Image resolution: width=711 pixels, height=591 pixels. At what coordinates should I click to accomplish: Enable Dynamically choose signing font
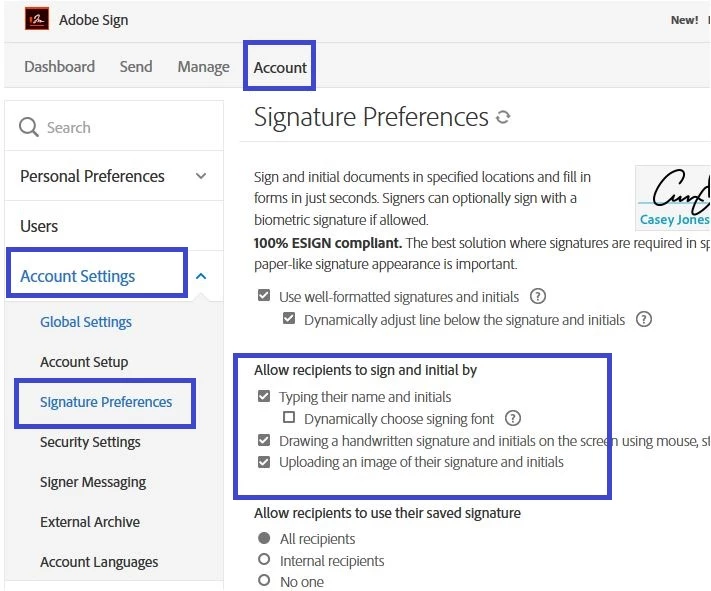tap(289, 417)
